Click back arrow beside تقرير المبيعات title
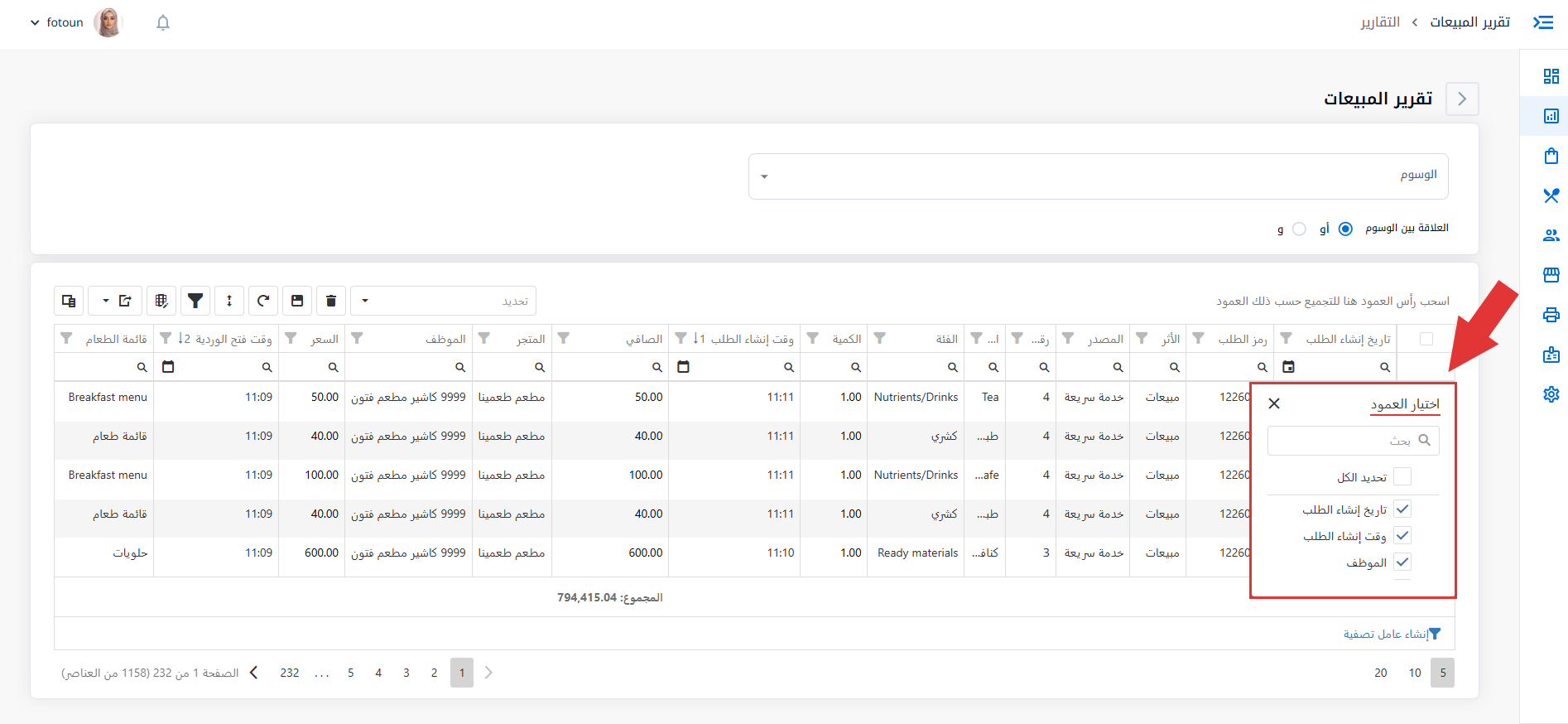 [1462, 99]
